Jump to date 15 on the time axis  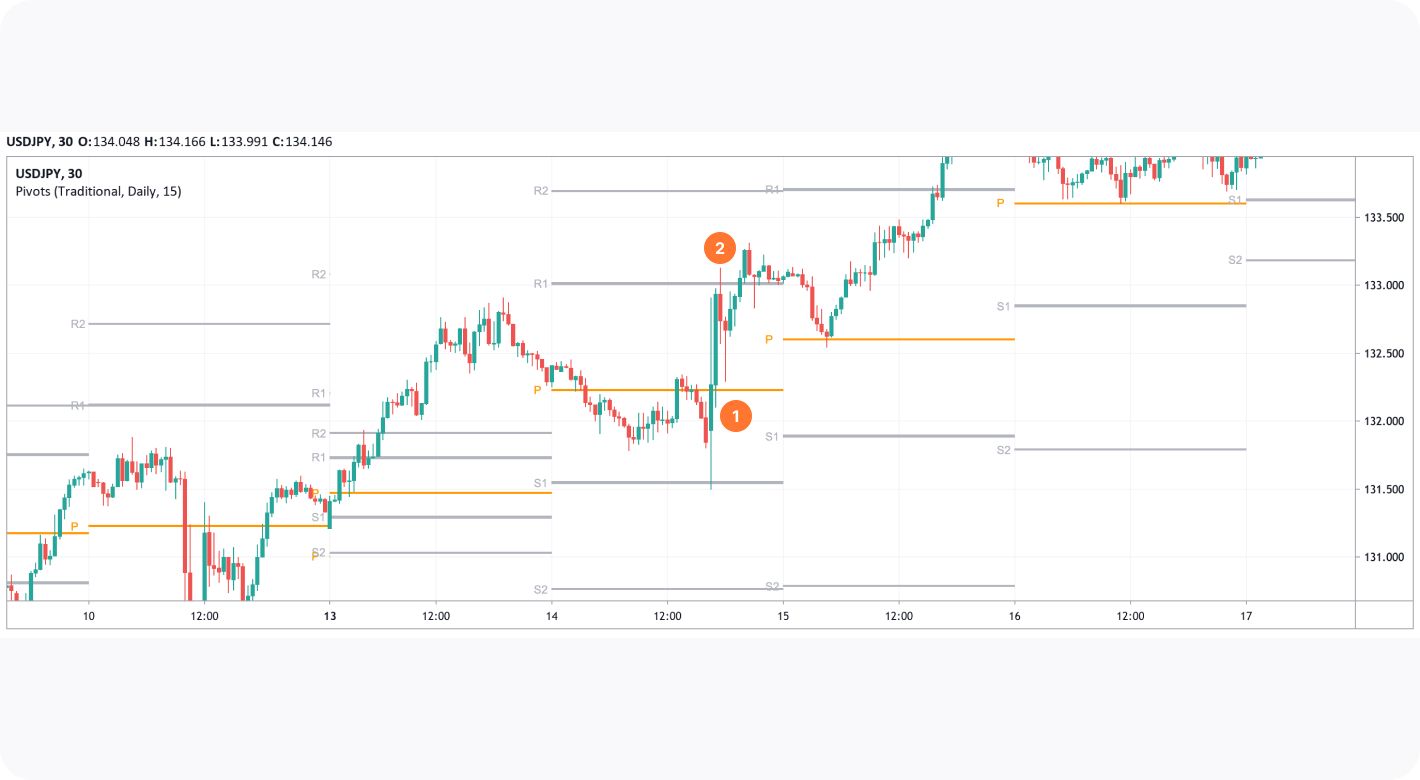click(783, 616)
